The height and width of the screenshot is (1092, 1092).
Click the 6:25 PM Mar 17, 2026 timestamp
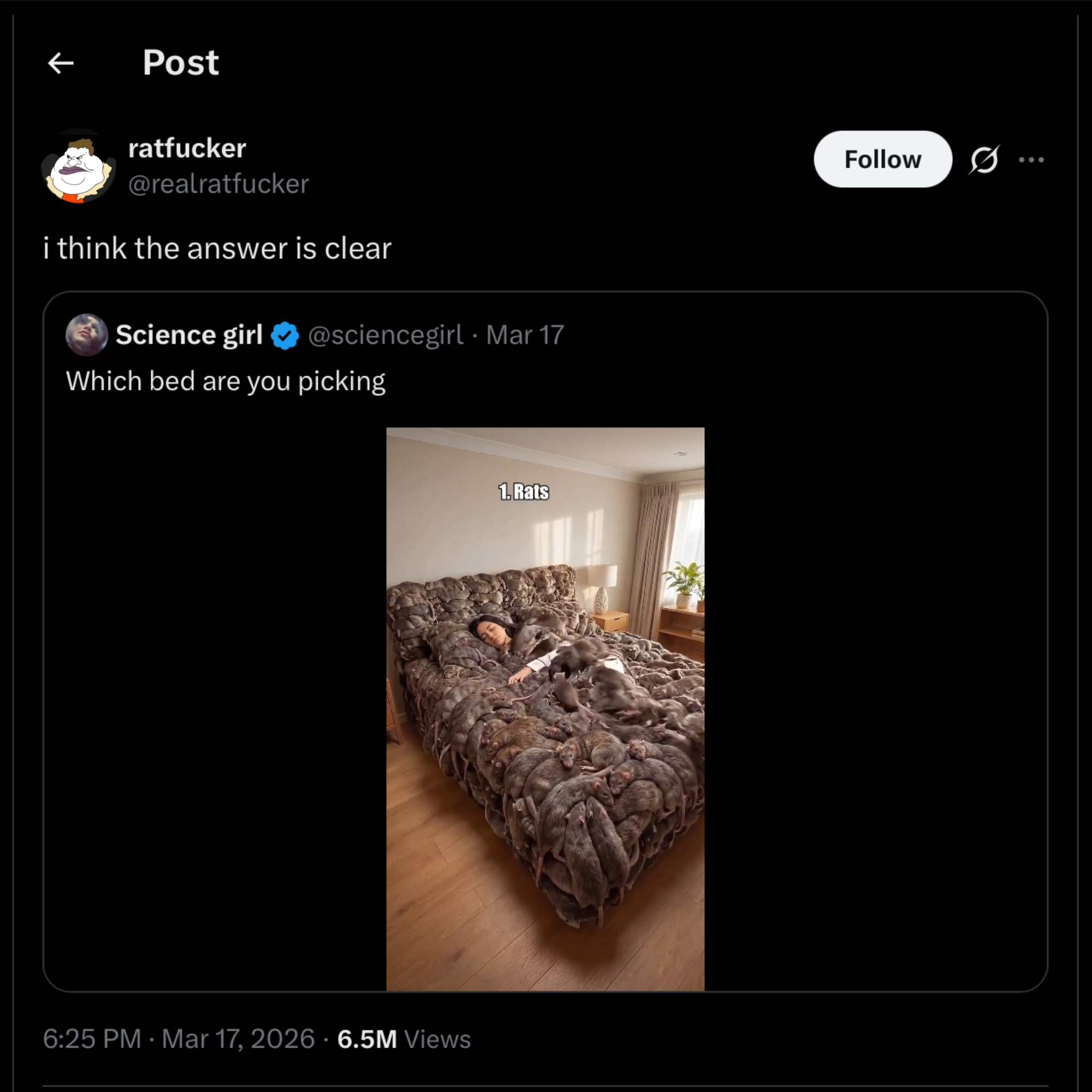click(179, 1039)
